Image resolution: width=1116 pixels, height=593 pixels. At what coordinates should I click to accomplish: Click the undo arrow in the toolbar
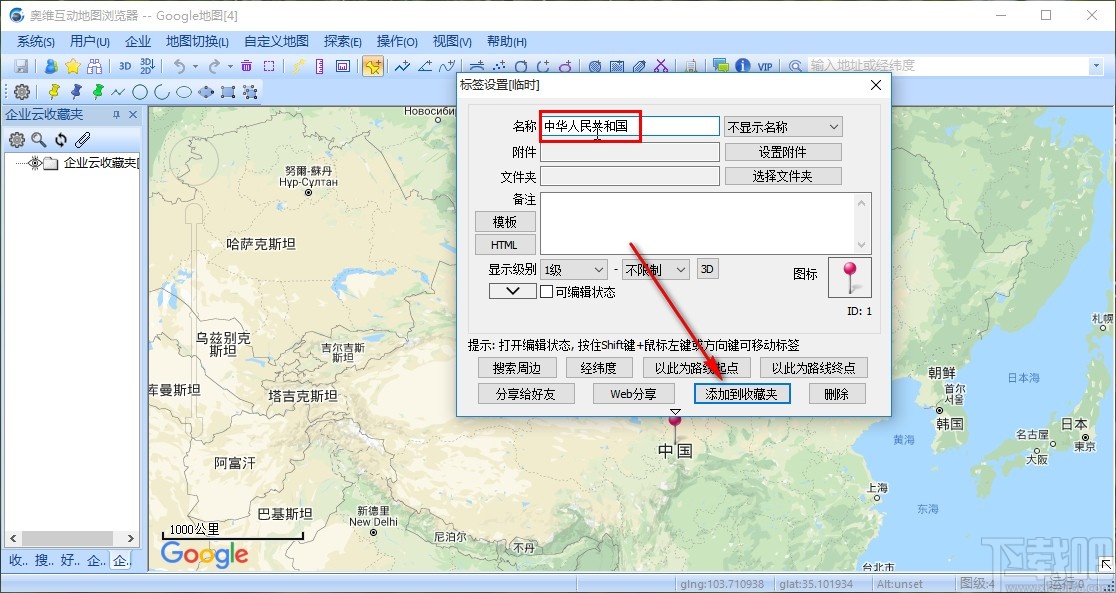(x=180, y=65)
